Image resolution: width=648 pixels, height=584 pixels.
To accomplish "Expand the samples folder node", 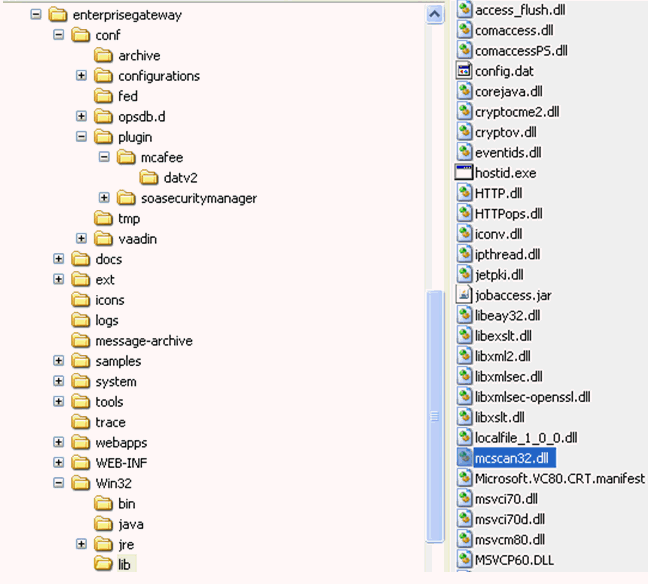I will click(59, 361).
